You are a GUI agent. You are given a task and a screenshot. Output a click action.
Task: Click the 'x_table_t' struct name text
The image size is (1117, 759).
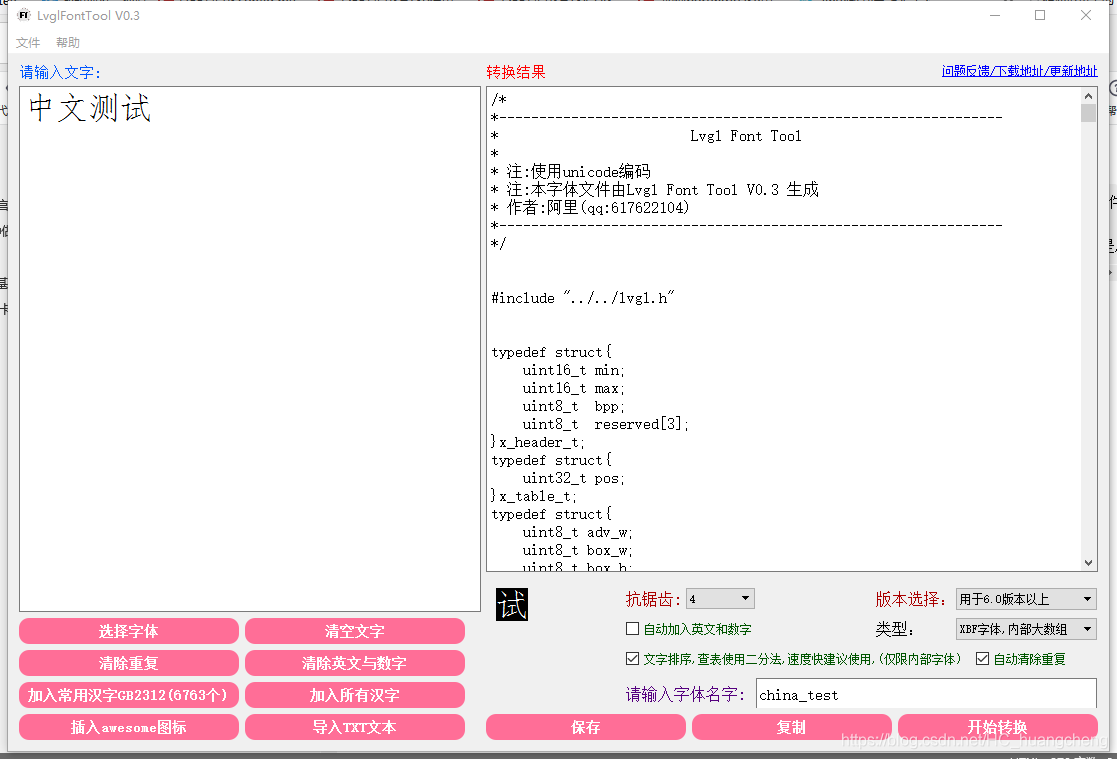coord(537,497)
